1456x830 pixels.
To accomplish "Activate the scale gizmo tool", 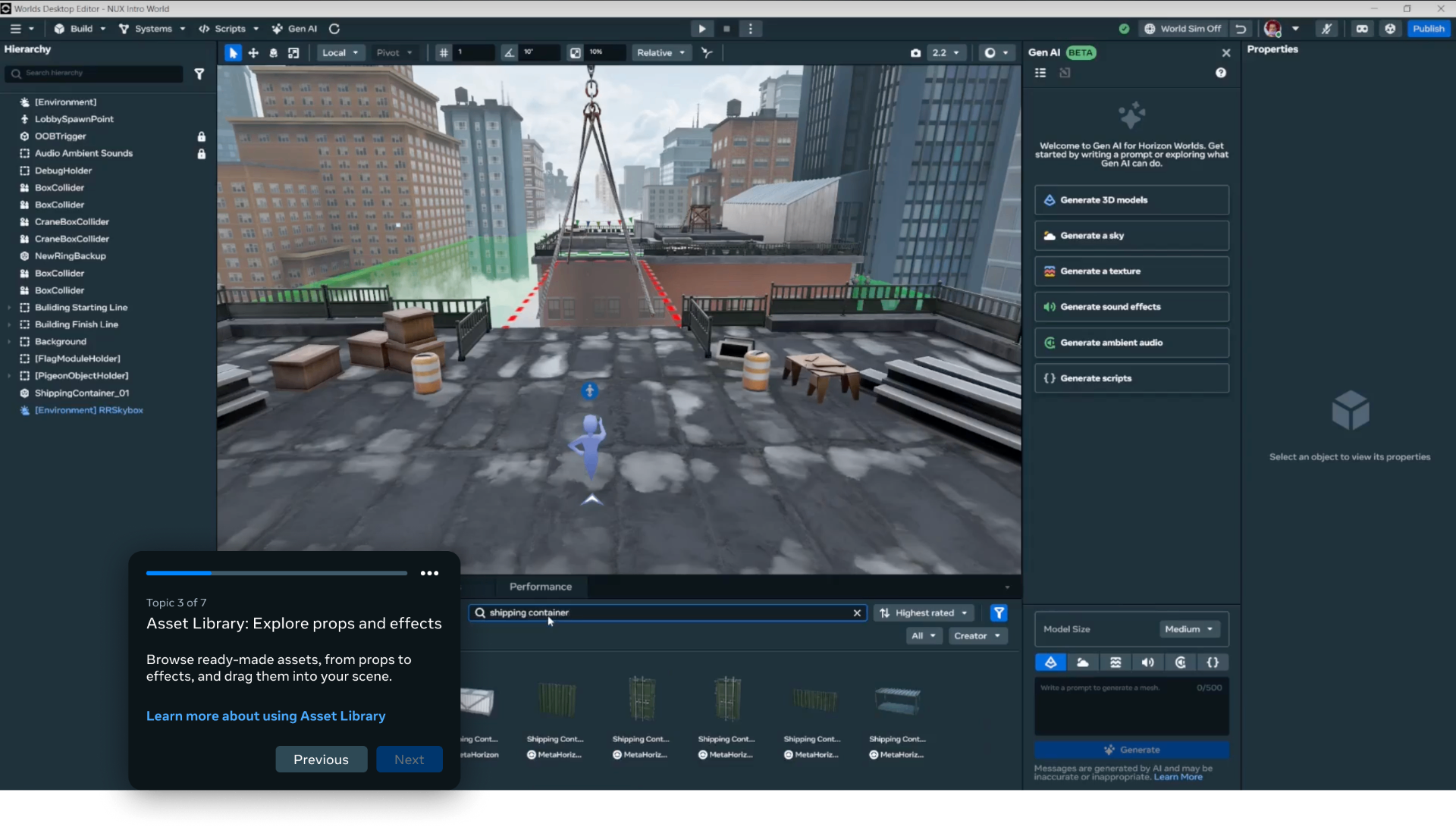I will coord(293,53).
